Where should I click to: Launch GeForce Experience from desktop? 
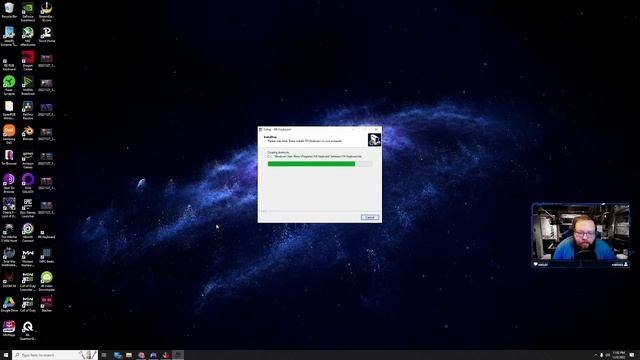[x=28, y=11]
